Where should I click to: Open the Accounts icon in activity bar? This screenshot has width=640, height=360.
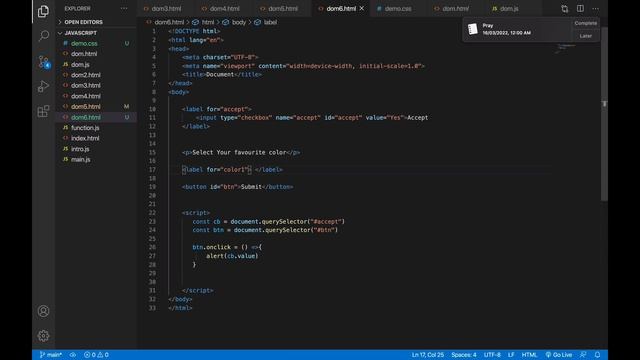pyautogui.click(x=43, y=311)
